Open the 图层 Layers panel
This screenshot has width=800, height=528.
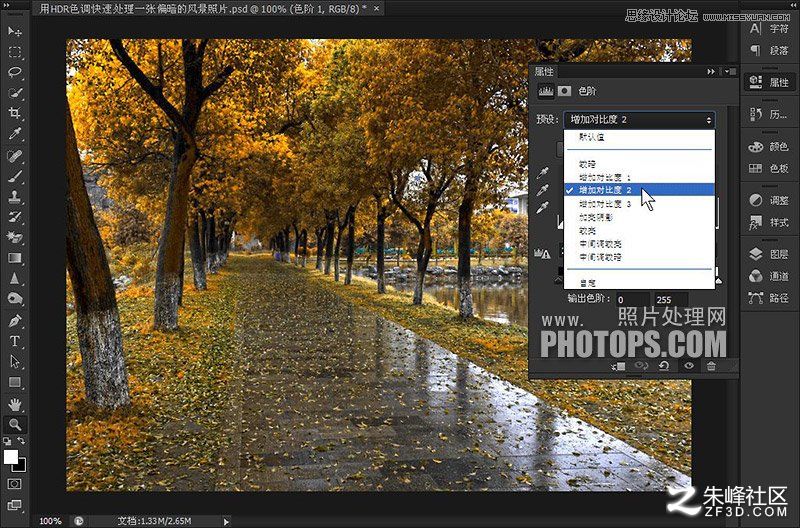point(769,254)
